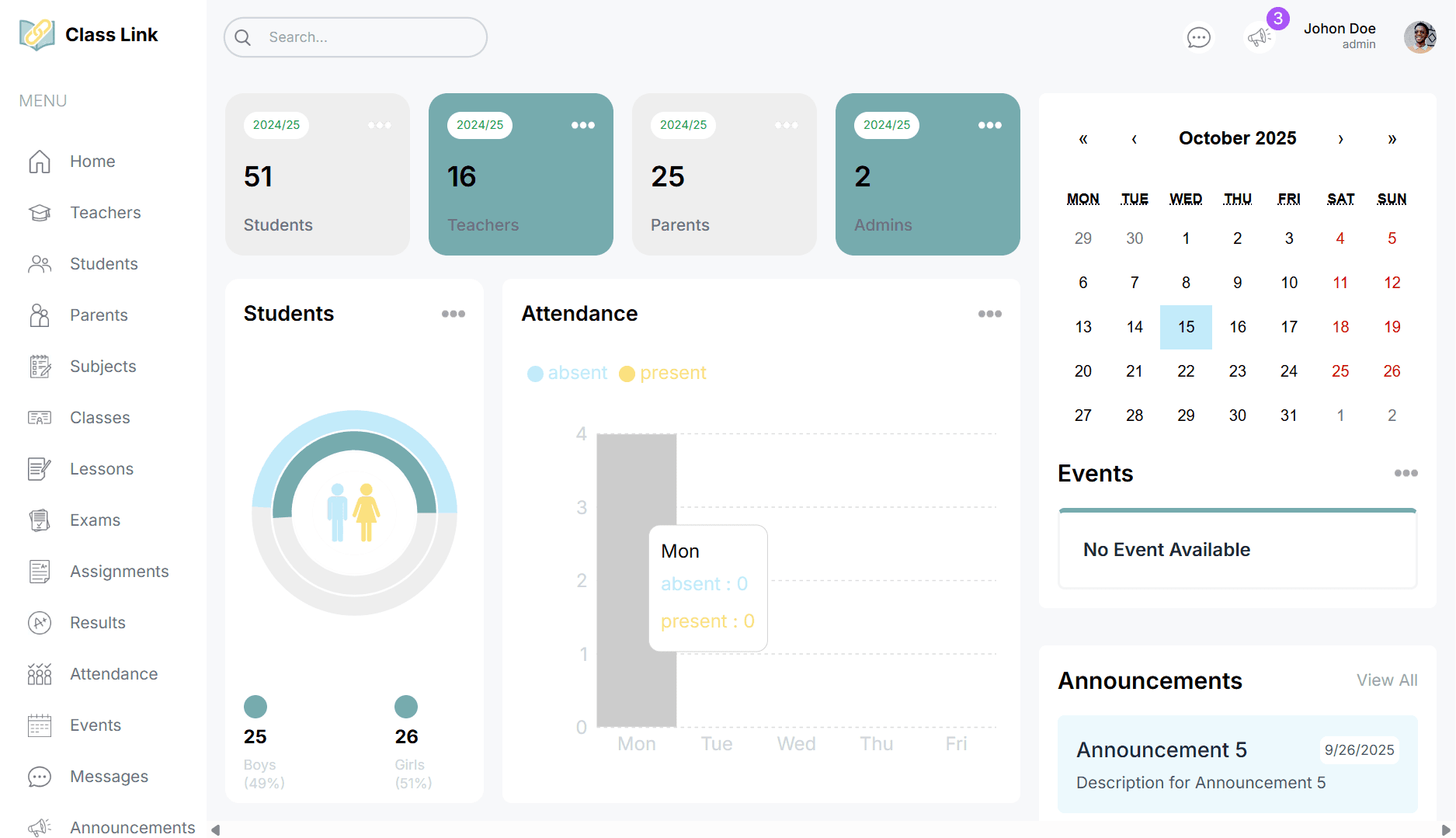
Task: Click inside the Search field
Action: pyautogui.click(x=356, y=37)
